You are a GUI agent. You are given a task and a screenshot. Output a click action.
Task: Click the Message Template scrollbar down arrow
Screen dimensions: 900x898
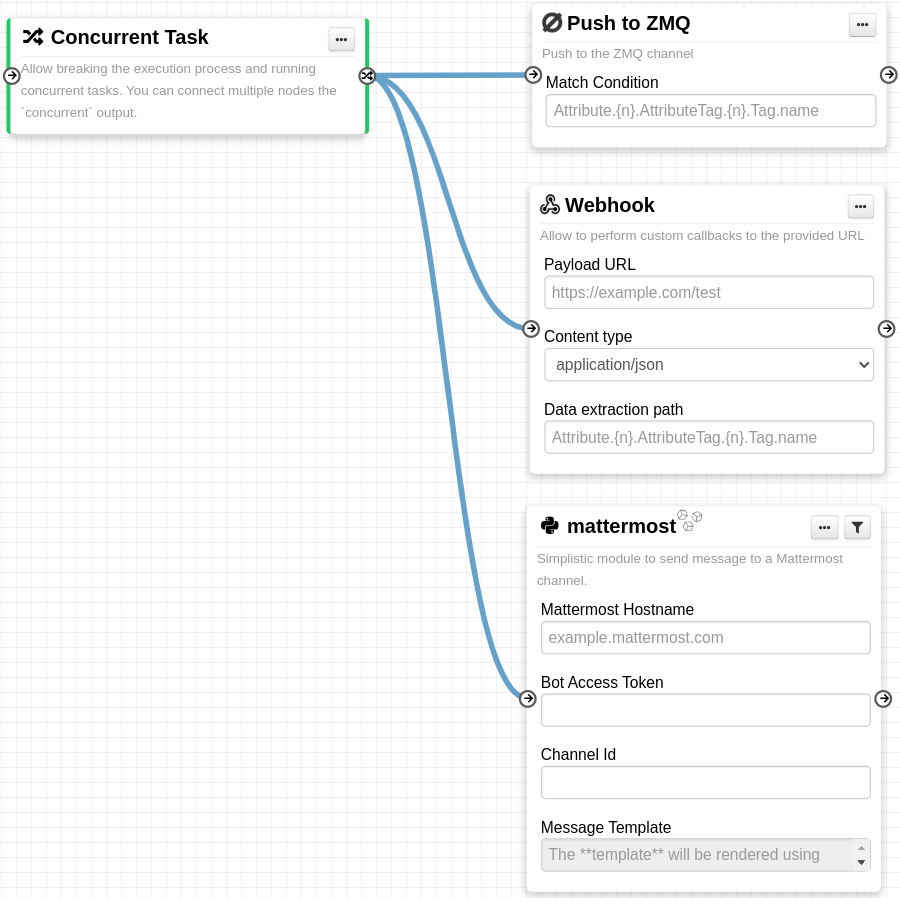pyautogui.click(x=861, y=862)
